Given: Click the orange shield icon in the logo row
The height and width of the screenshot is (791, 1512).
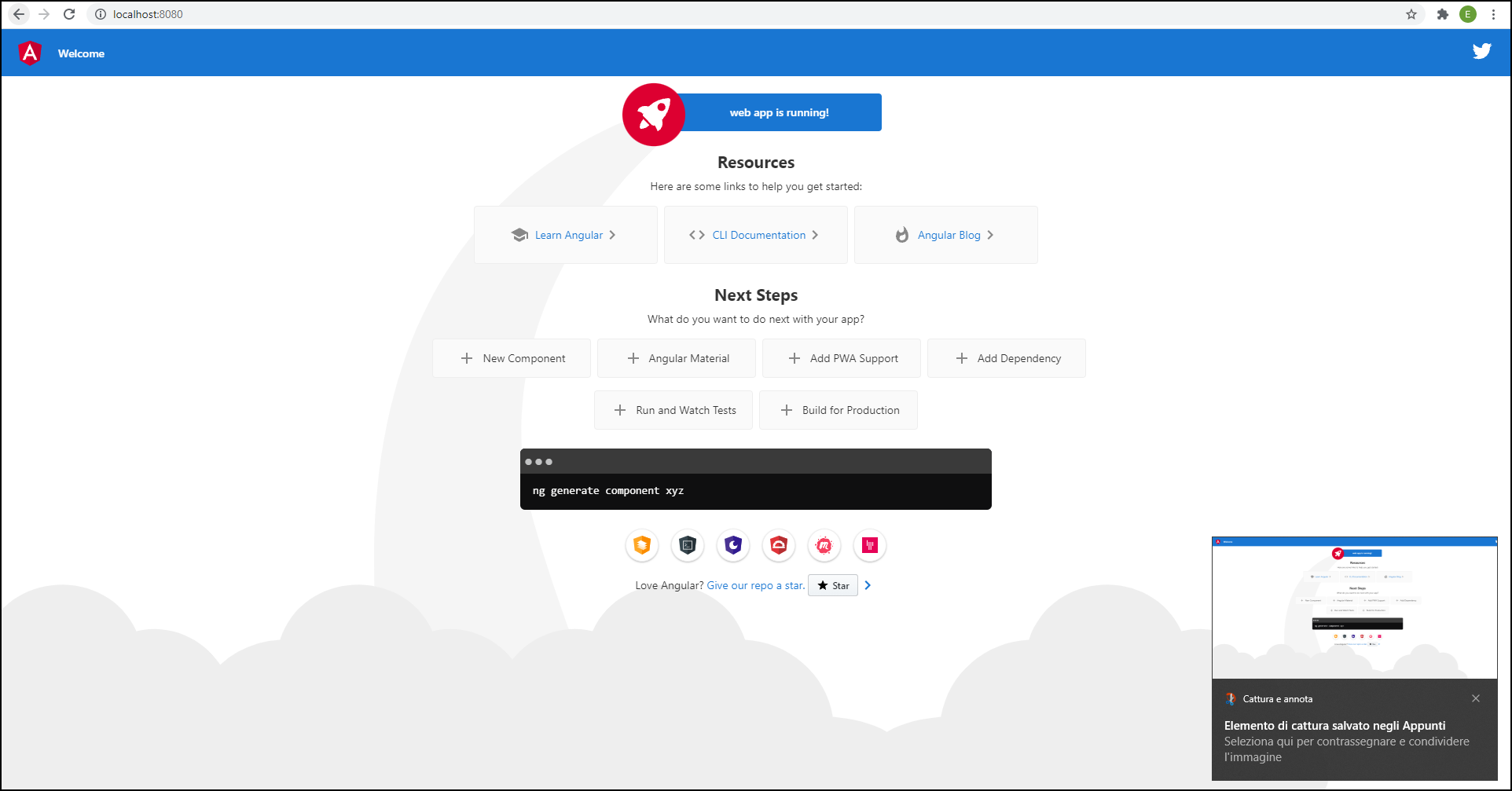Looking at the screenshot, I should point(642,545).
